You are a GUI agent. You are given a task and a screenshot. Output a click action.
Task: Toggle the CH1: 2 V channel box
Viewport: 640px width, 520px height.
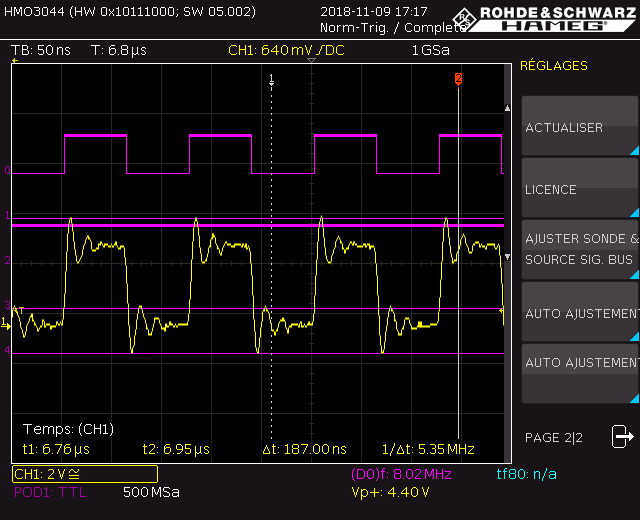(84, 474)
